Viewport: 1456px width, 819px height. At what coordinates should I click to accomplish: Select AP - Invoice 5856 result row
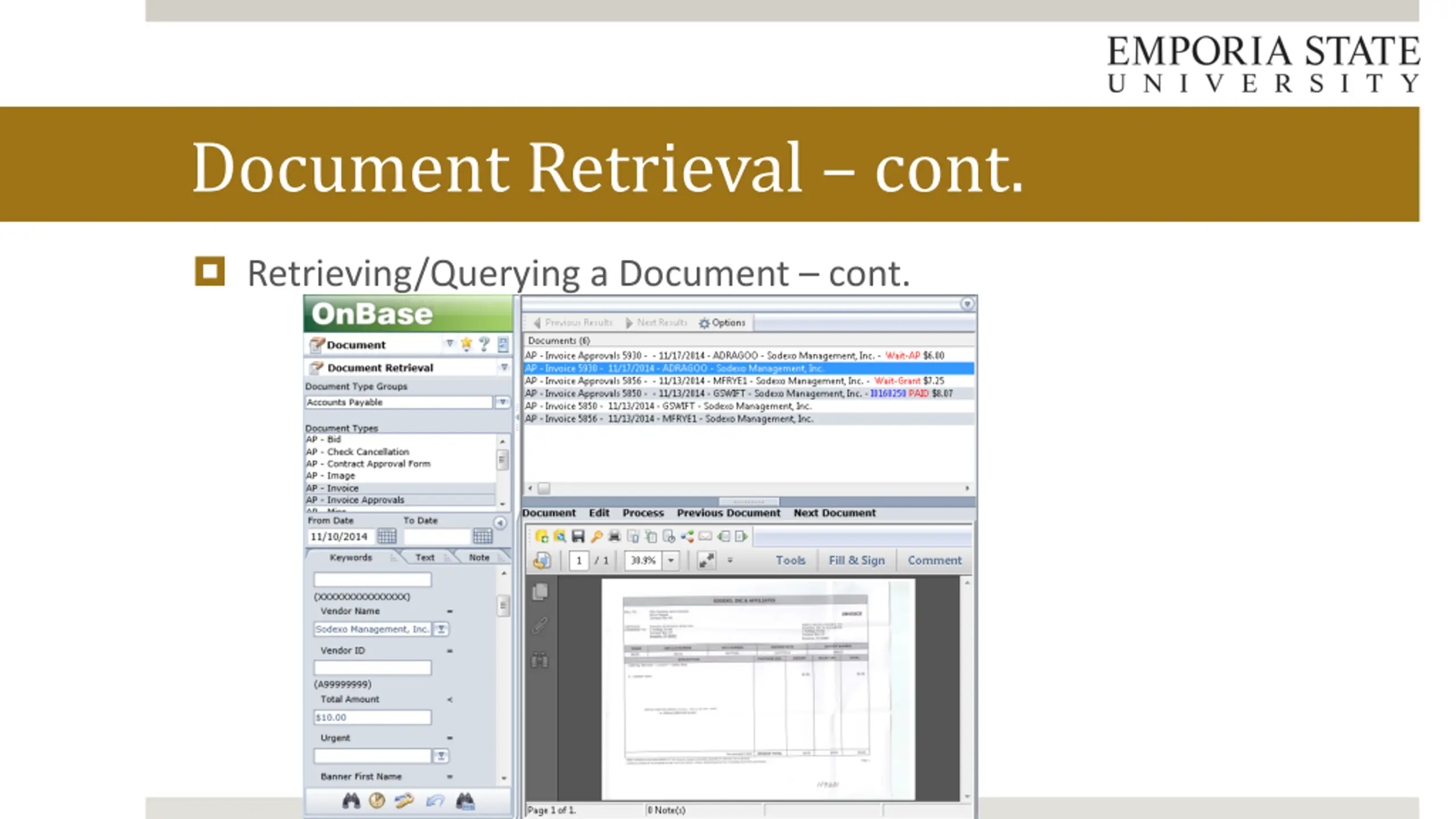point(668,419)
